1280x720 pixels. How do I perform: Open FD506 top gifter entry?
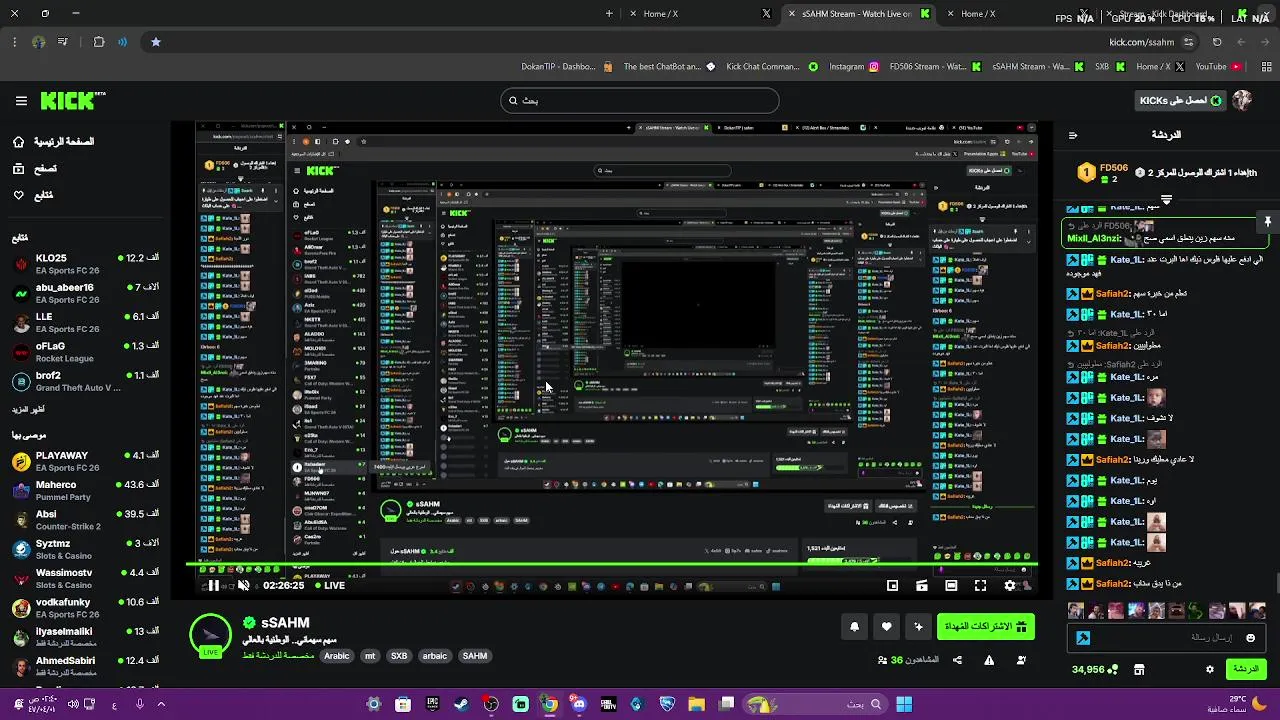pos(1103,173)
